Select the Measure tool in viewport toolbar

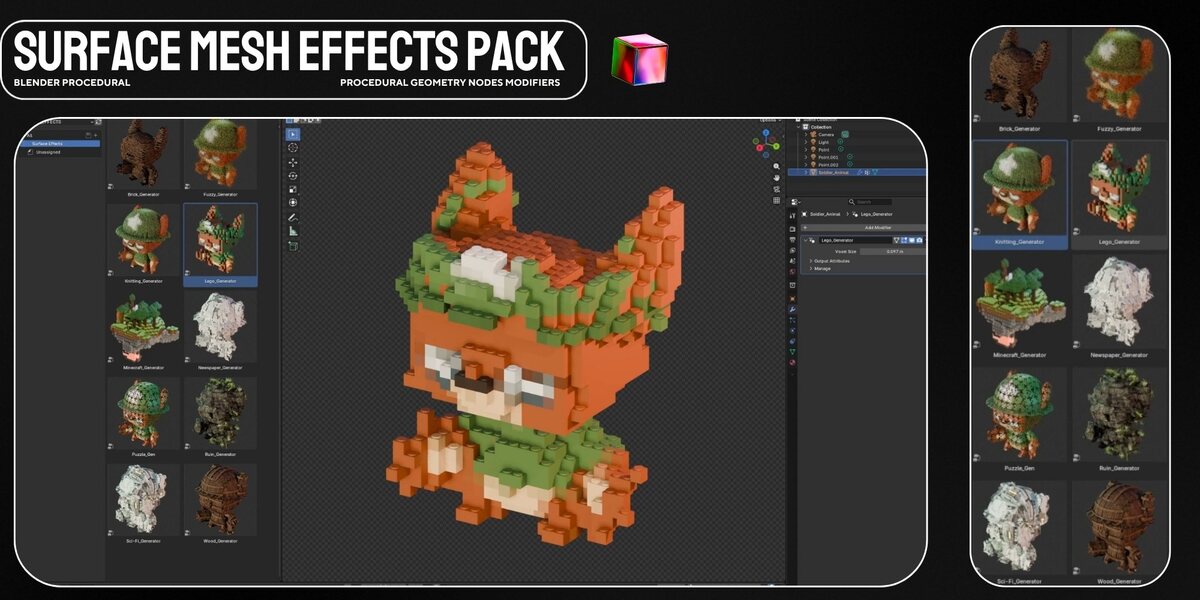coord(292,231)
